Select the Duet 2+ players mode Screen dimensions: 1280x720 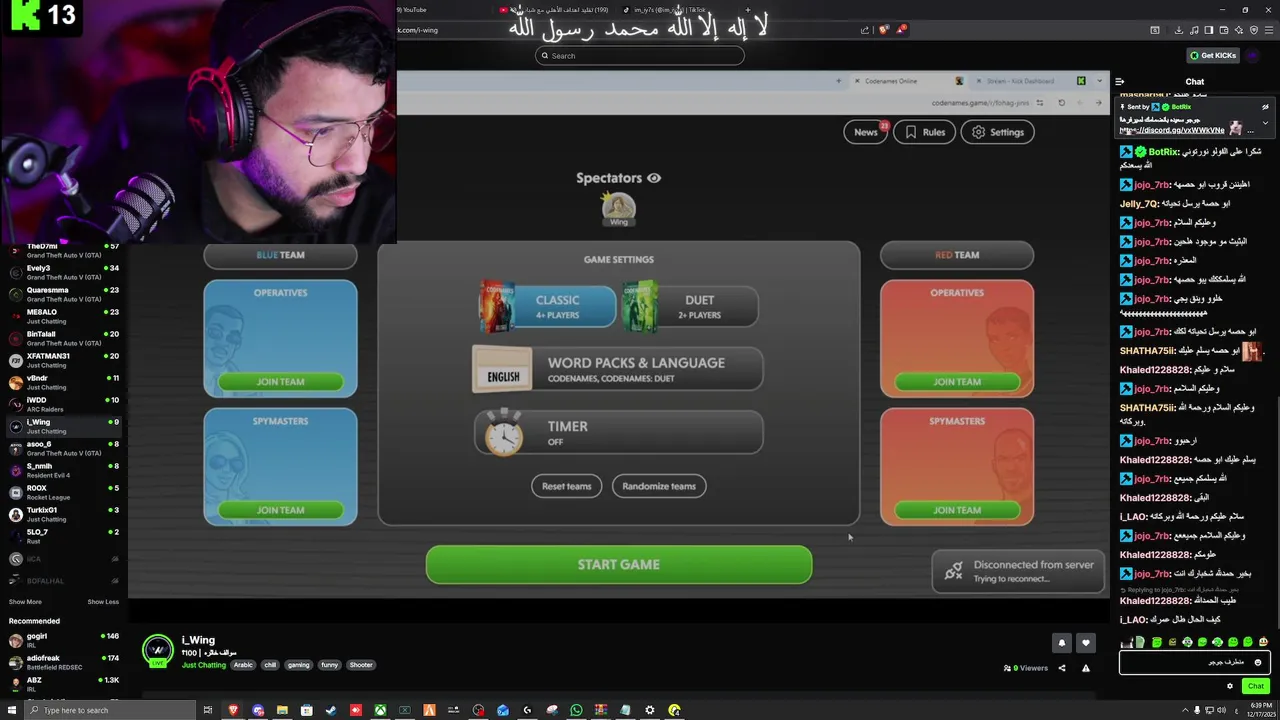click(x=690, y=306)
